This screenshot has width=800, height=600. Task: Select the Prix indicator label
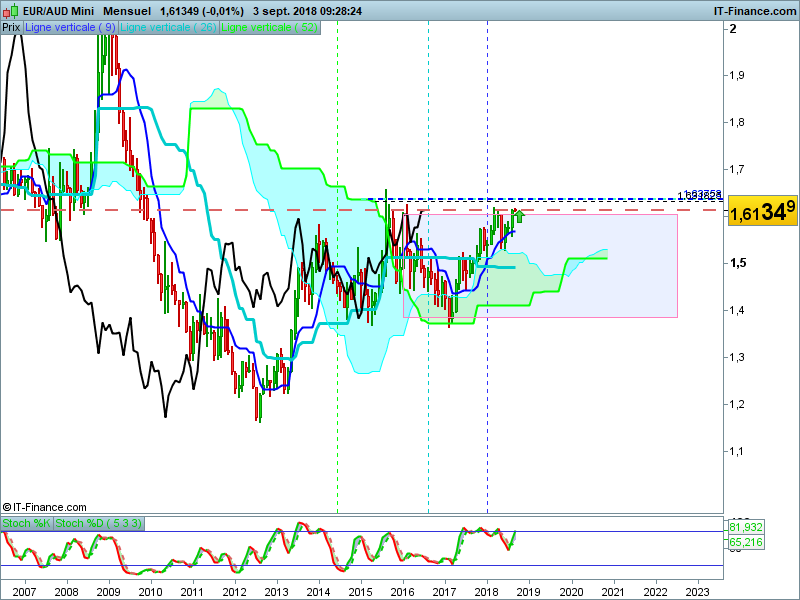(x=11, y=28)
